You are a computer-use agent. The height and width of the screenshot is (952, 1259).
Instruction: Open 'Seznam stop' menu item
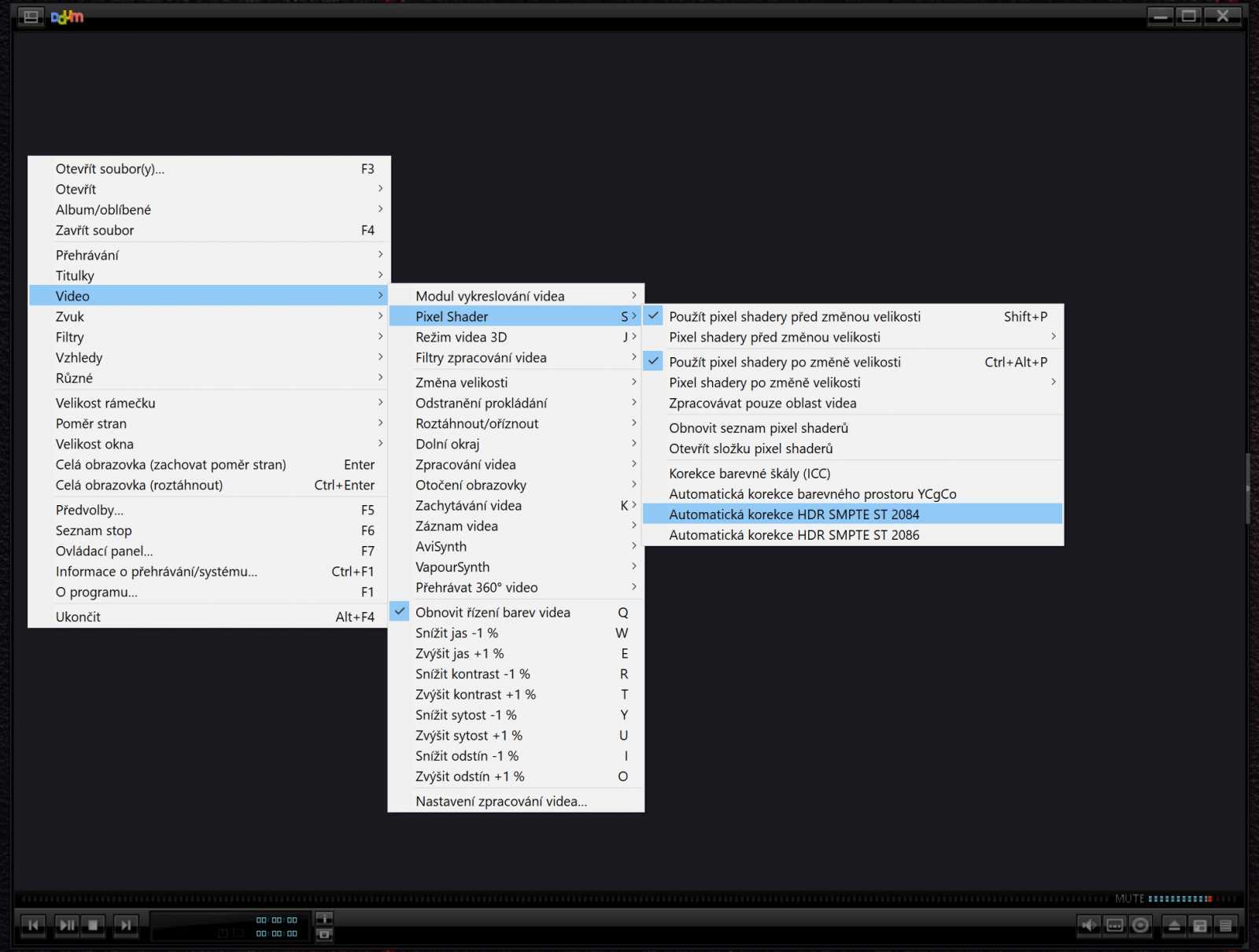[x=209, y=530]
